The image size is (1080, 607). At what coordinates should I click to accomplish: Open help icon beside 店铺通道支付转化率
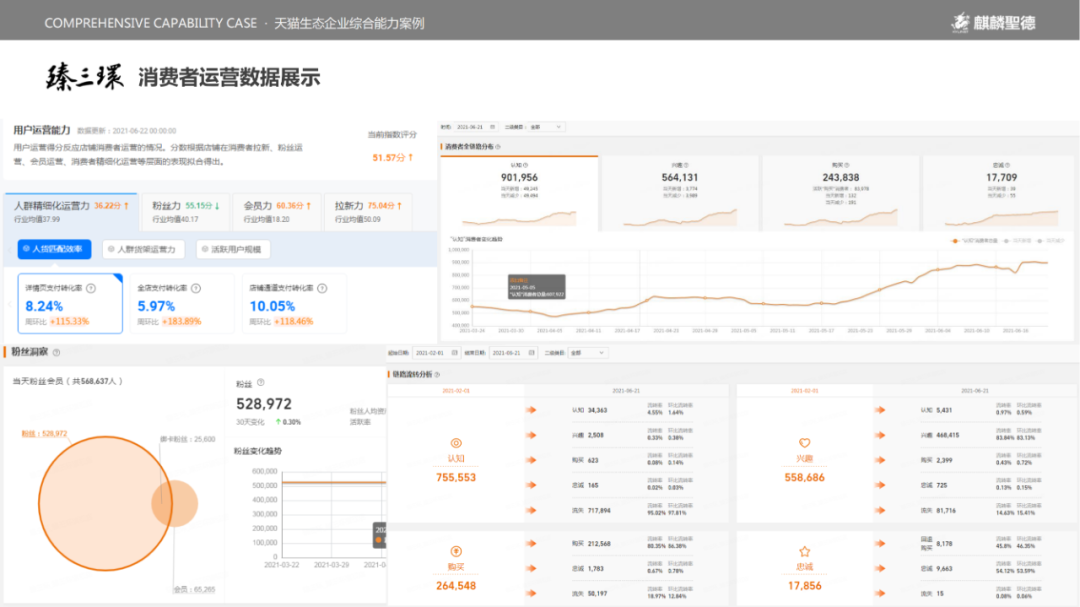322,288
